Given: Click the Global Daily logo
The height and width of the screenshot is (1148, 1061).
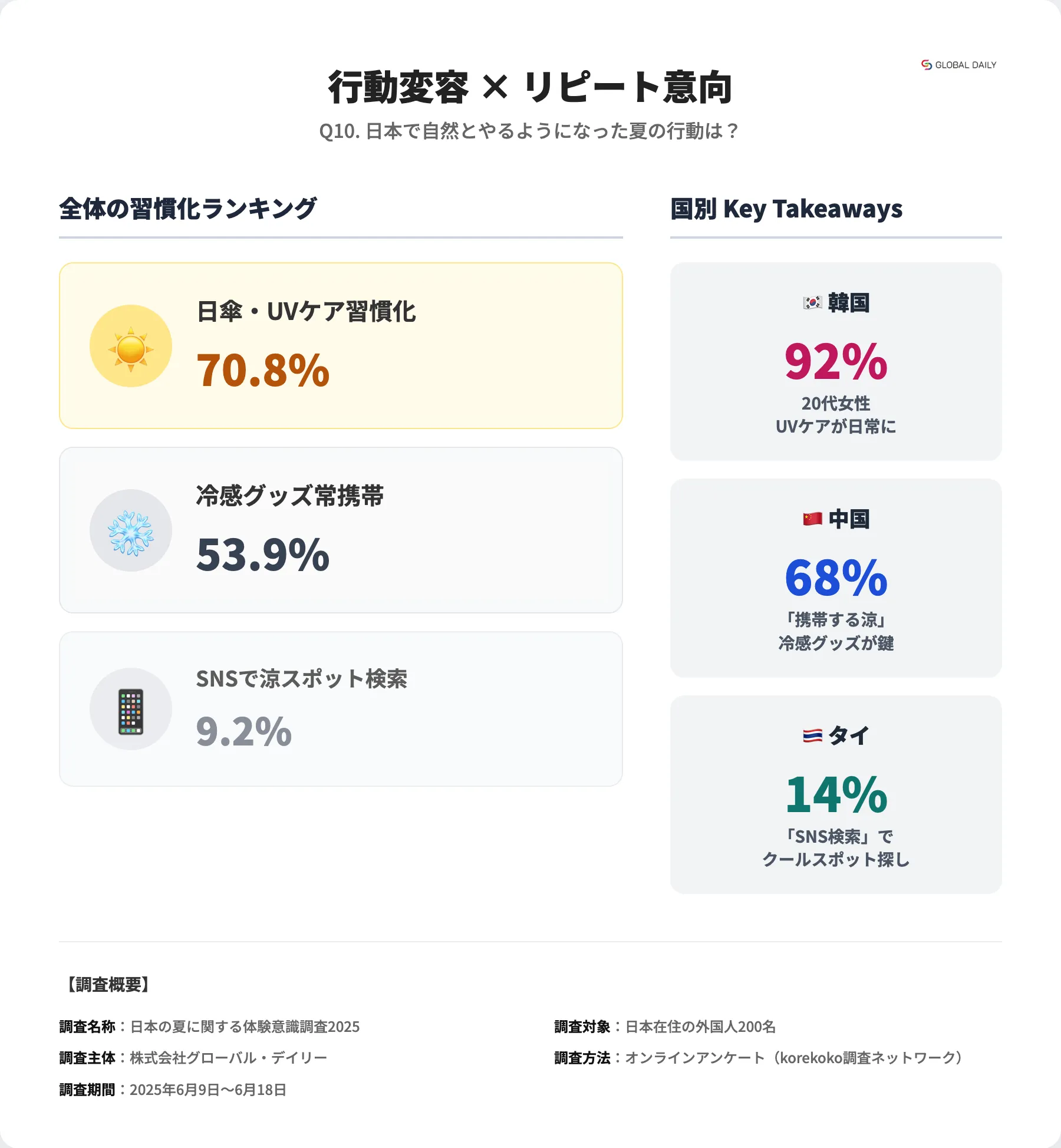Looking at the screenshot, I should (x=958, y=65).
